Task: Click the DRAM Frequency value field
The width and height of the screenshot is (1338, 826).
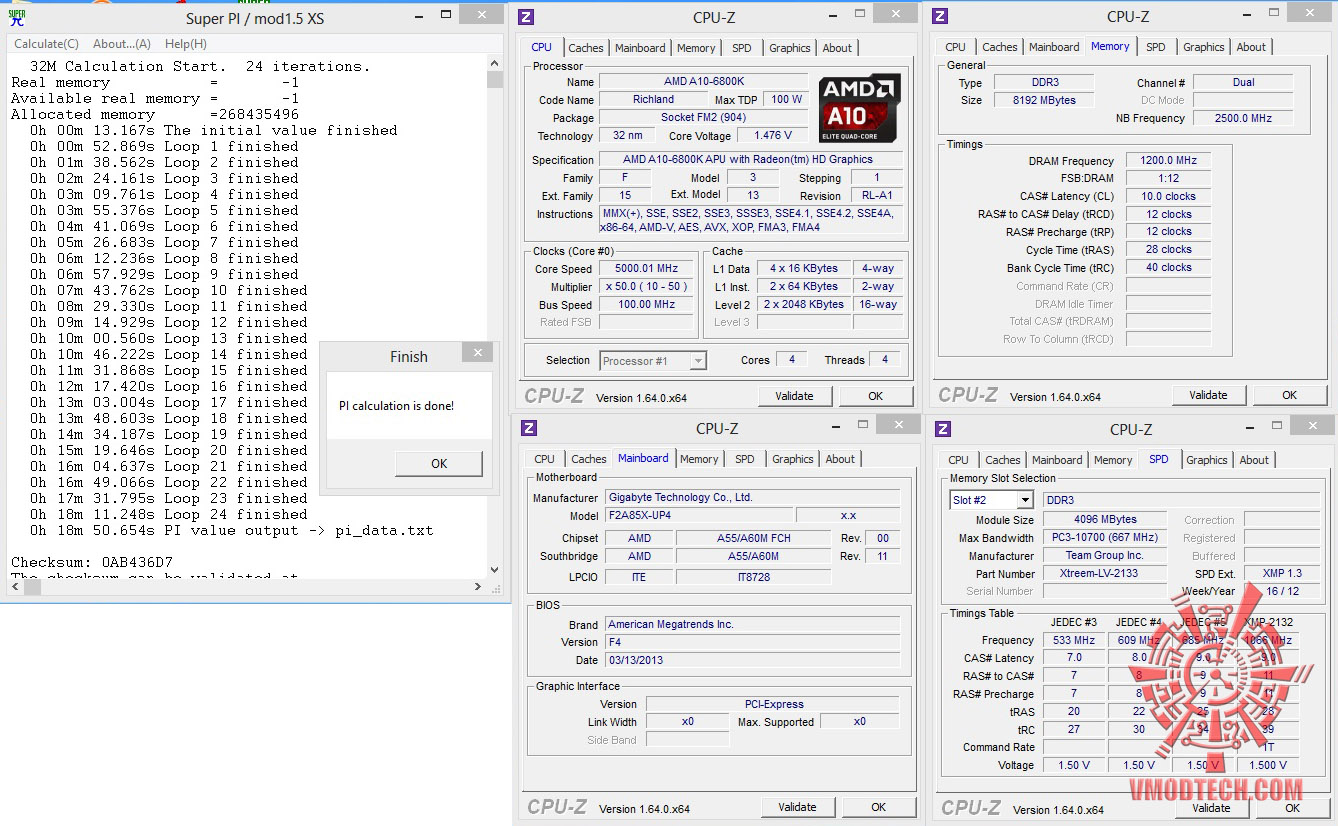Action: coord(1167,161)
